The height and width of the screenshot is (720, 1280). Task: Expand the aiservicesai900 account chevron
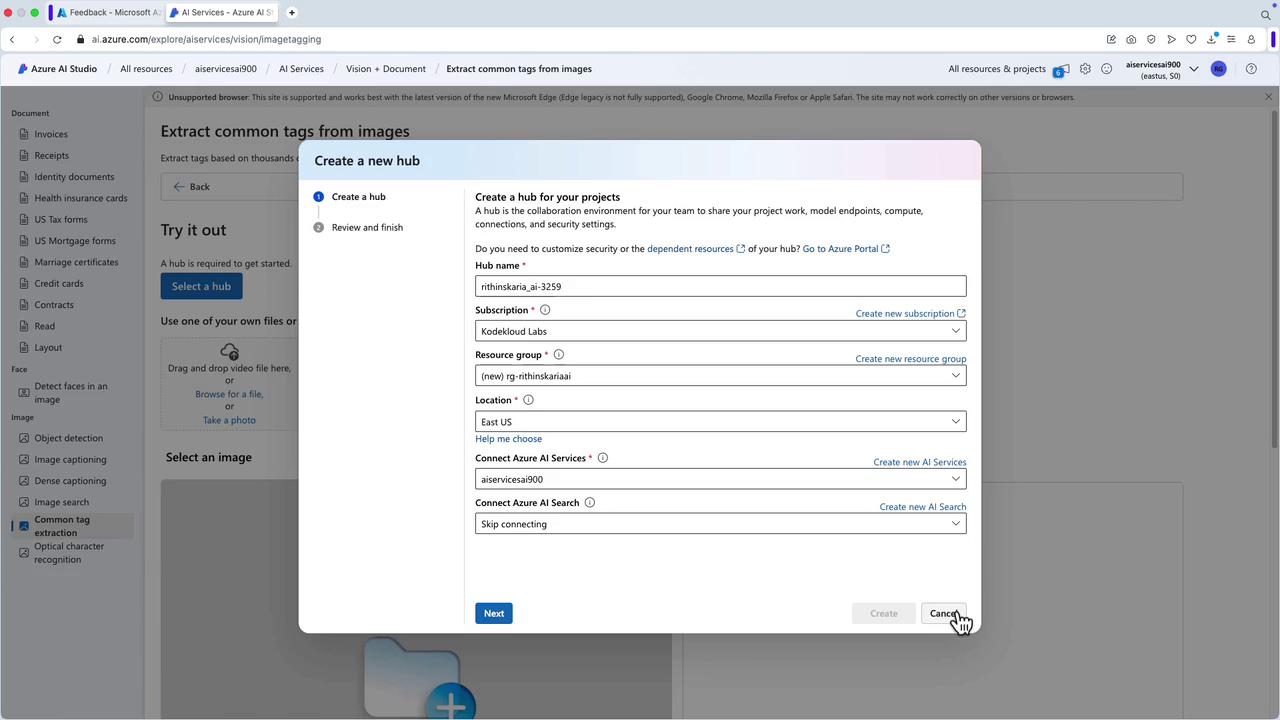point(1194,69)
